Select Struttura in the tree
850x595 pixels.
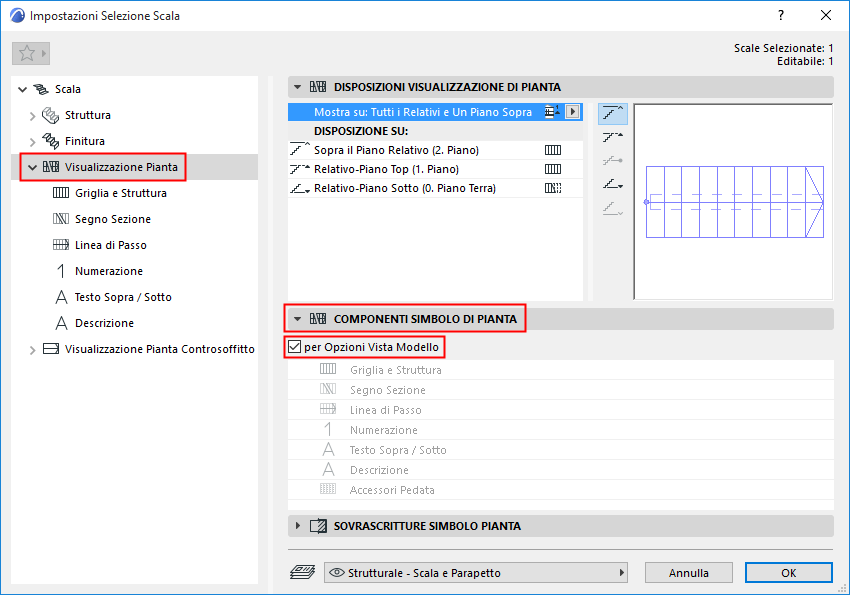tap(88, 115)
